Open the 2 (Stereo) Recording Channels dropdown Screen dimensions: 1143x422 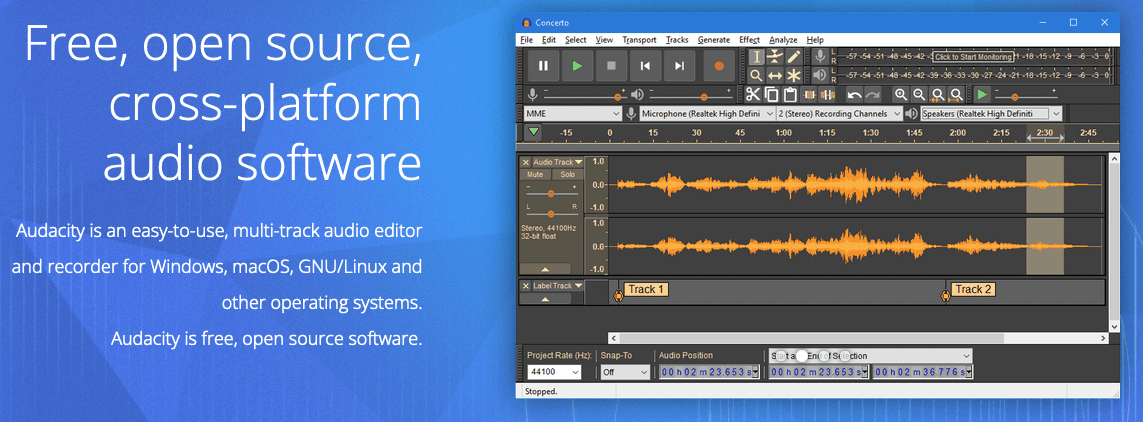coord(839,114)
